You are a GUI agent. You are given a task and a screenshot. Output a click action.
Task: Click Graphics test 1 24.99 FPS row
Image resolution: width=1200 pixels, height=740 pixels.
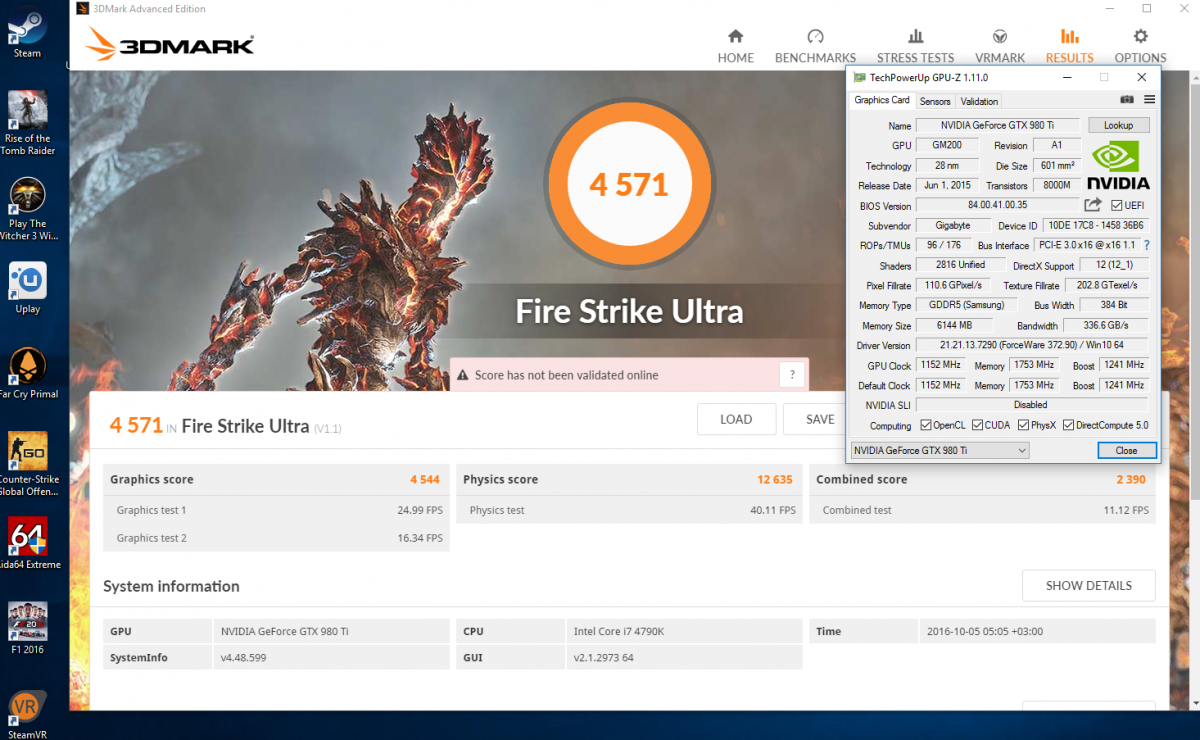(276, 510)
